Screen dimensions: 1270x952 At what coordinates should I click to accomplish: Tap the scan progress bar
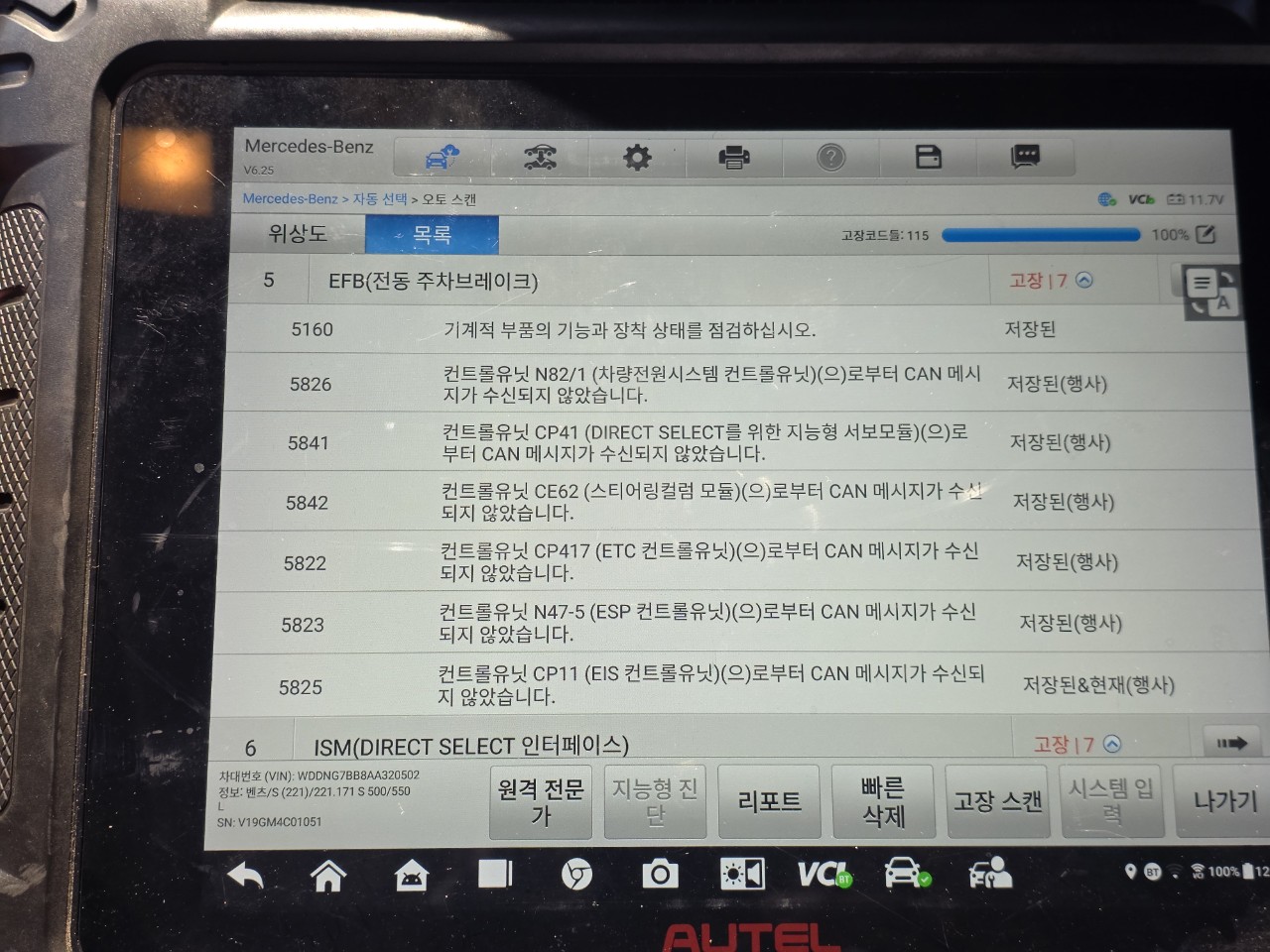1041,235
